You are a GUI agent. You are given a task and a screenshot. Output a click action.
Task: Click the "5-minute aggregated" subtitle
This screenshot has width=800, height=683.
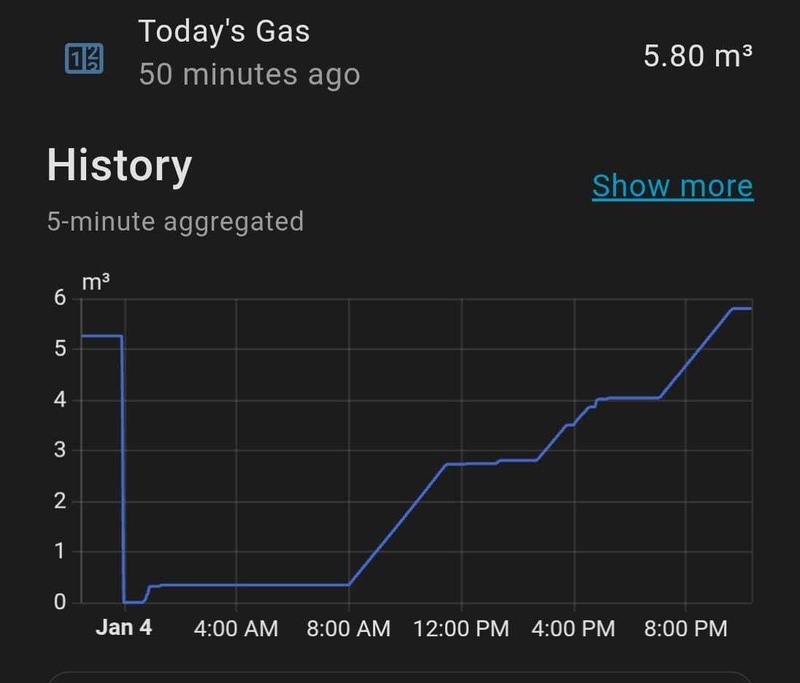175,221
